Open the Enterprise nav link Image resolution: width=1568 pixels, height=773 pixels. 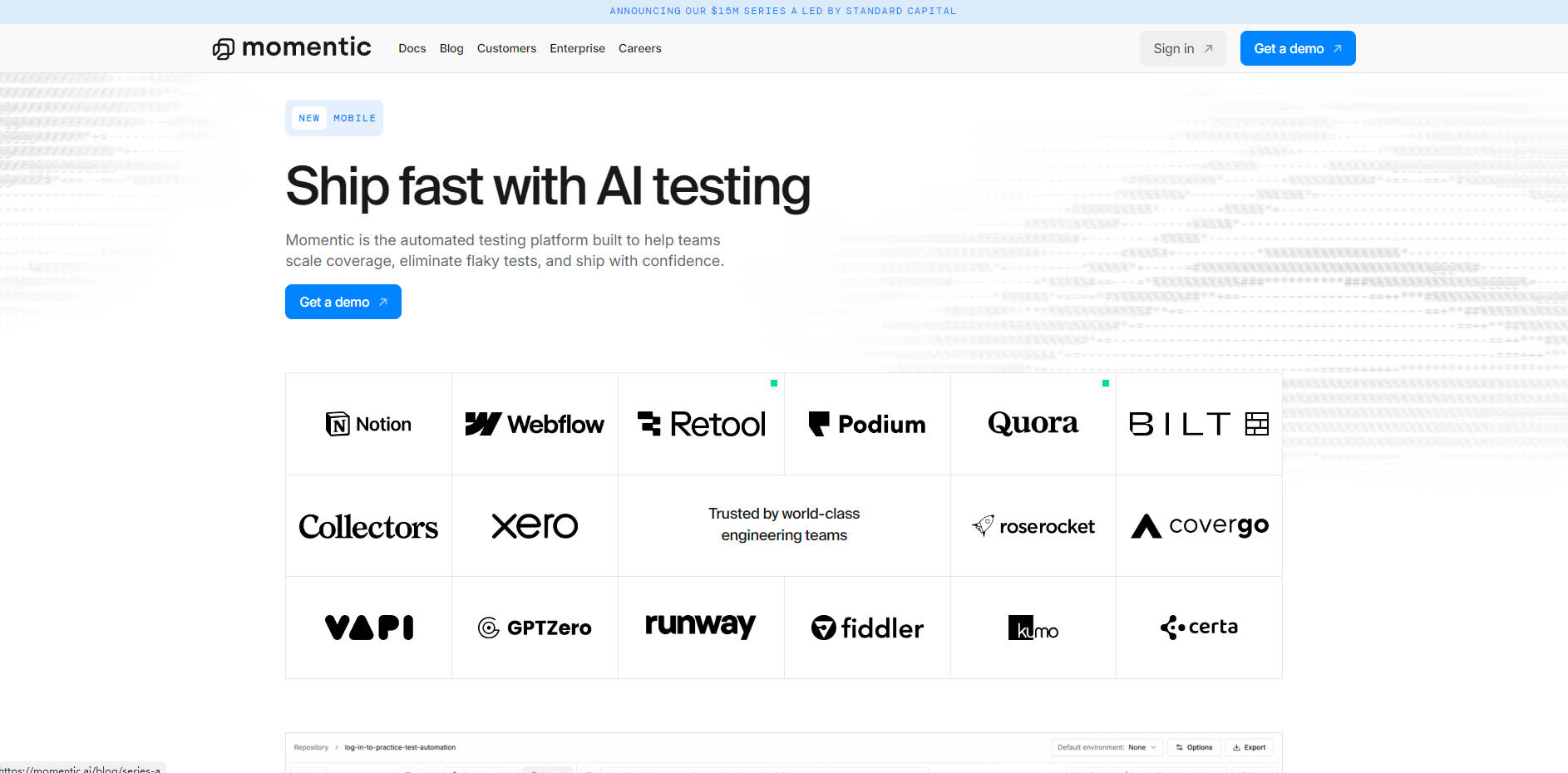(577, 48)
